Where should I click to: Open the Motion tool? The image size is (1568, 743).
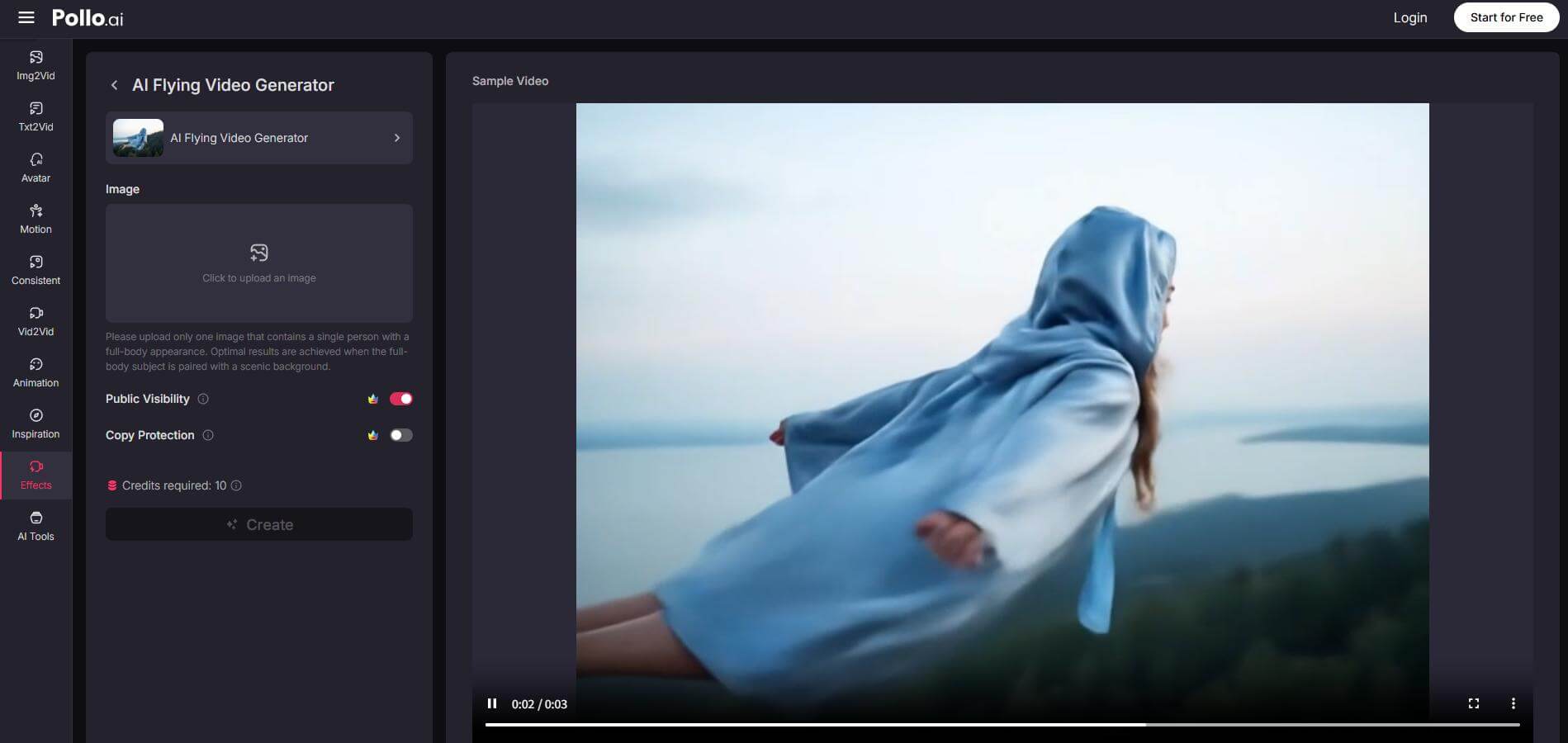pos(36,219)
